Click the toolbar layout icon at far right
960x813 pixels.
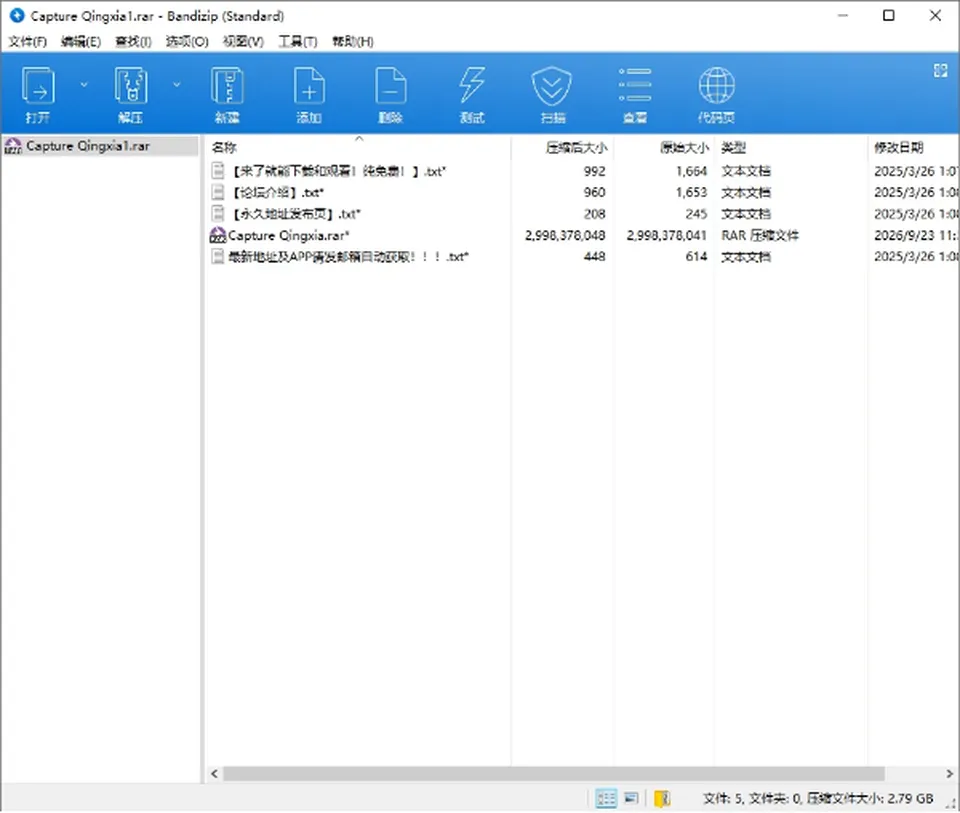[940, 71]
